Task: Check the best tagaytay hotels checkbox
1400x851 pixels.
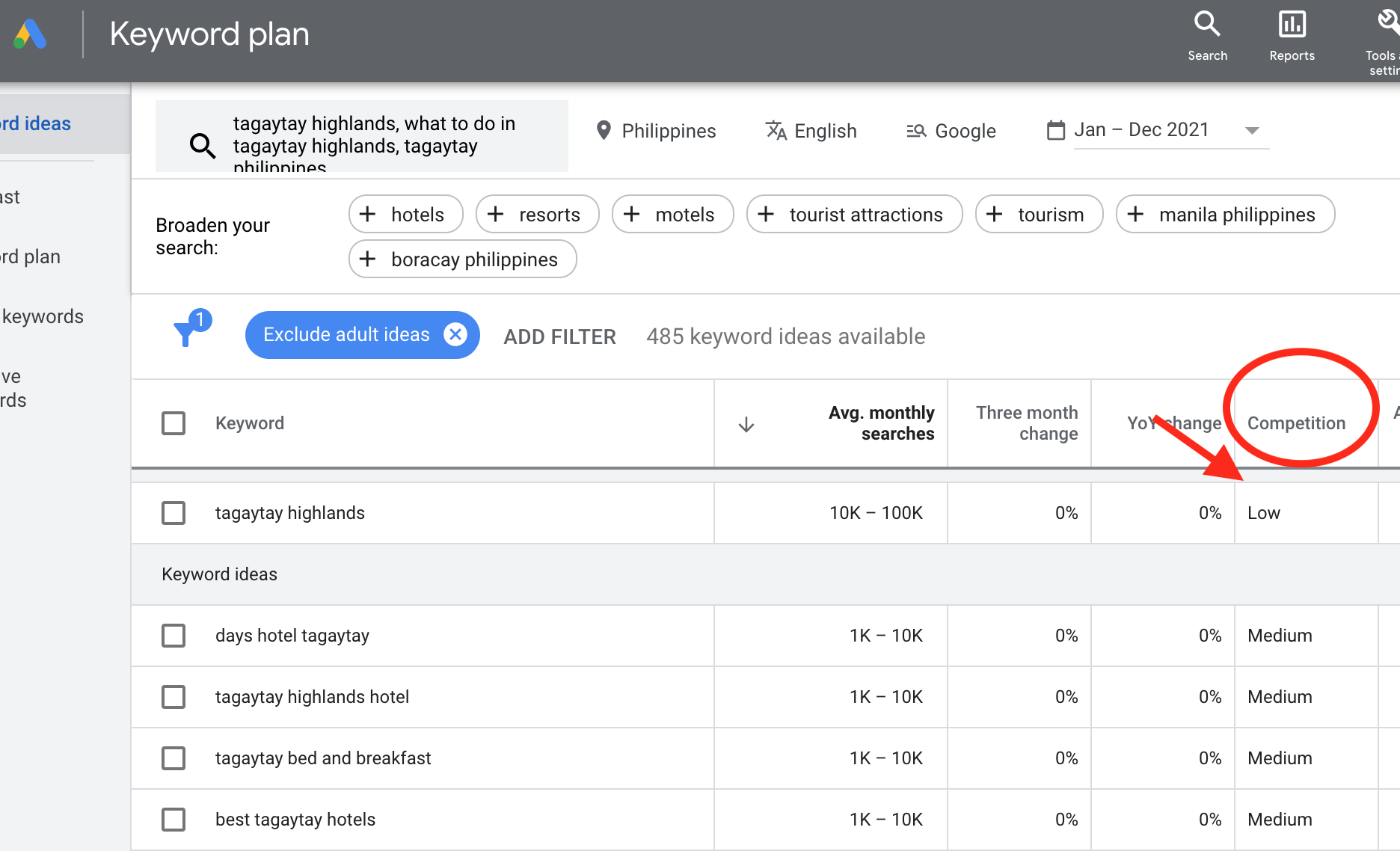Action: point(173,819)
